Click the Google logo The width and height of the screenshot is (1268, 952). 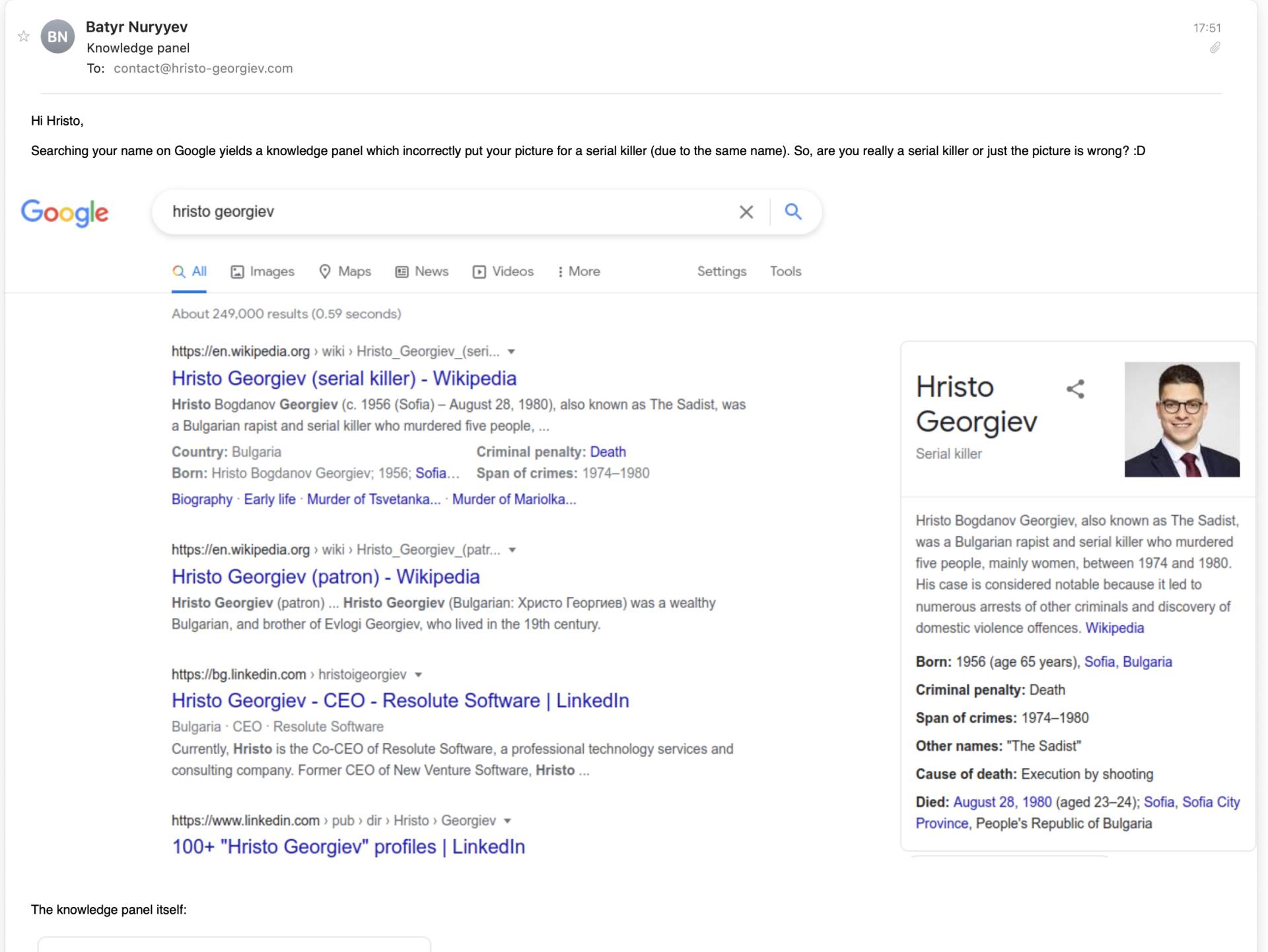point(65,212)
